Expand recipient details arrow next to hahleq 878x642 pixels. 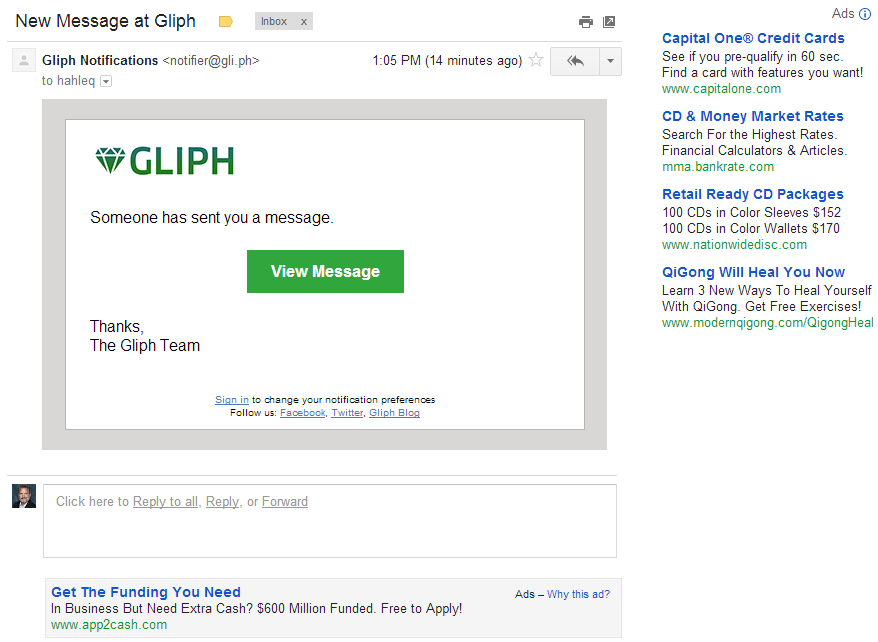tap(106, 81)
